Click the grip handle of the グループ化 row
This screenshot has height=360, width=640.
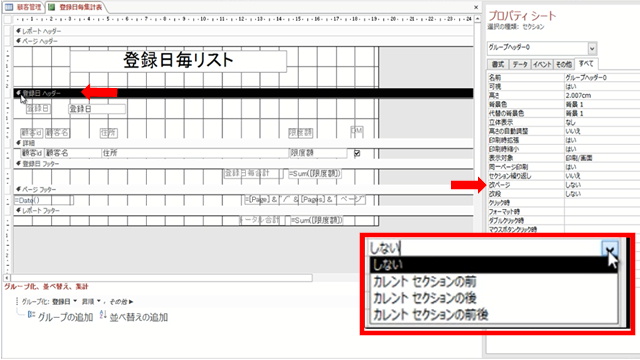click(x=17, y=302)
